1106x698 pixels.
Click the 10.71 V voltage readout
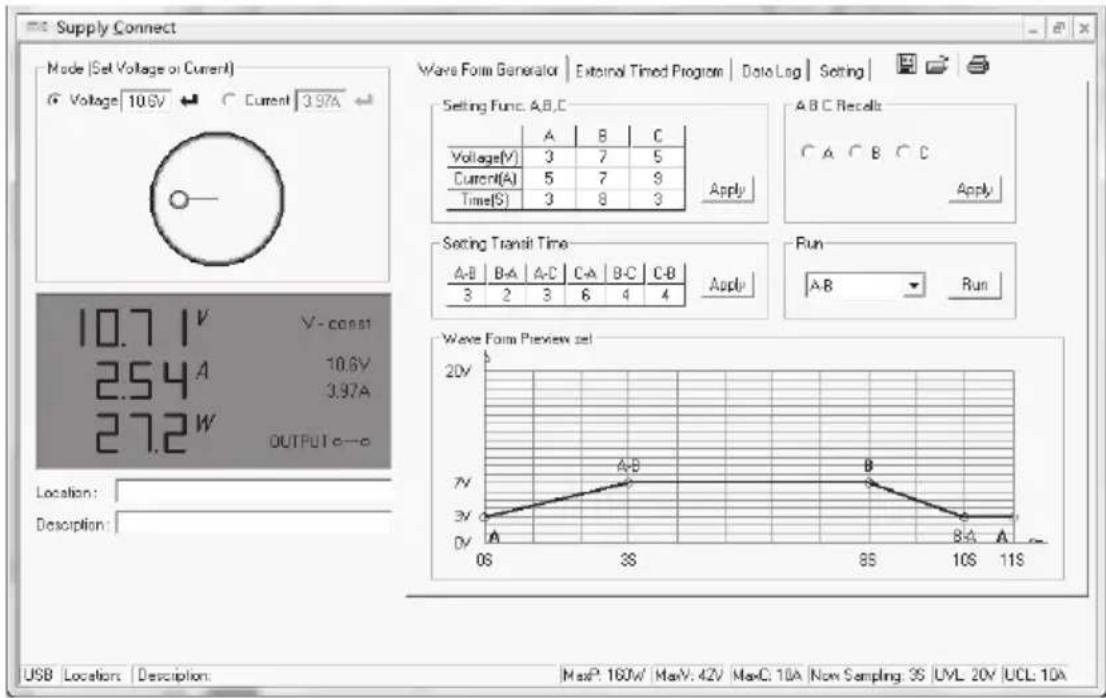tap(143, 328)
